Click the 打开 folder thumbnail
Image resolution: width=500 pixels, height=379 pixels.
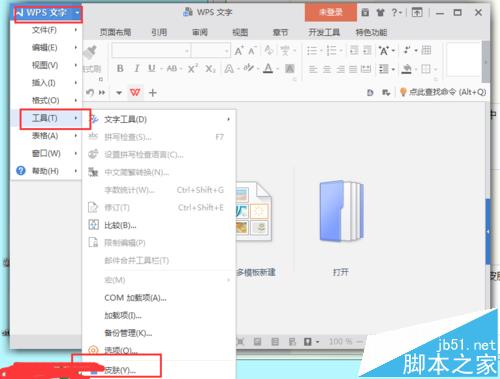point(341,211)
